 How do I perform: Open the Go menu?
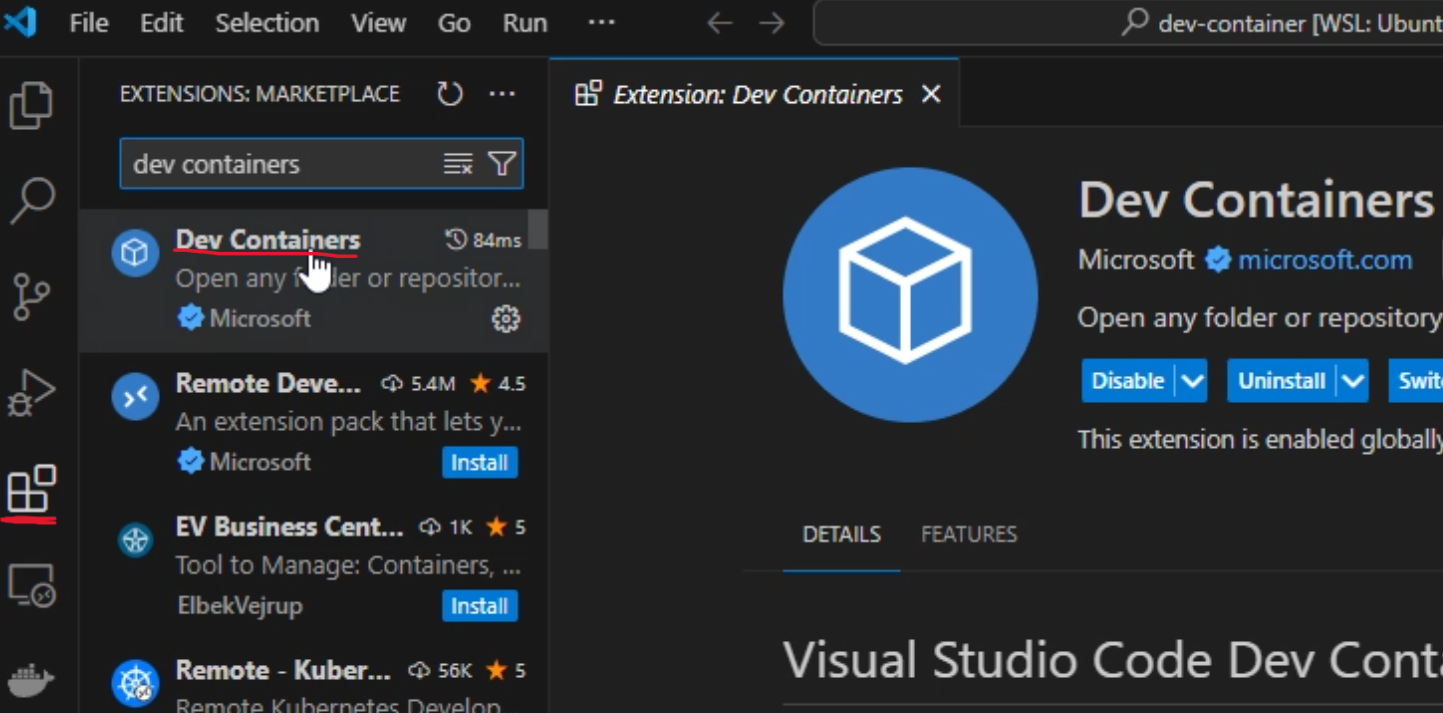454,23
